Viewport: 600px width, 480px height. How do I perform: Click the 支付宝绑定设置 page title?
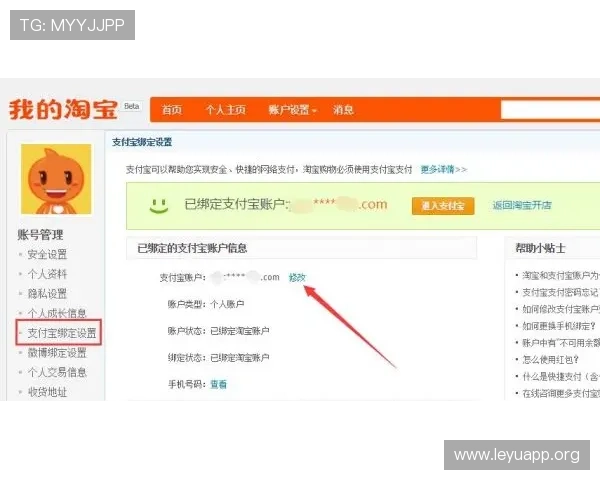142,142
